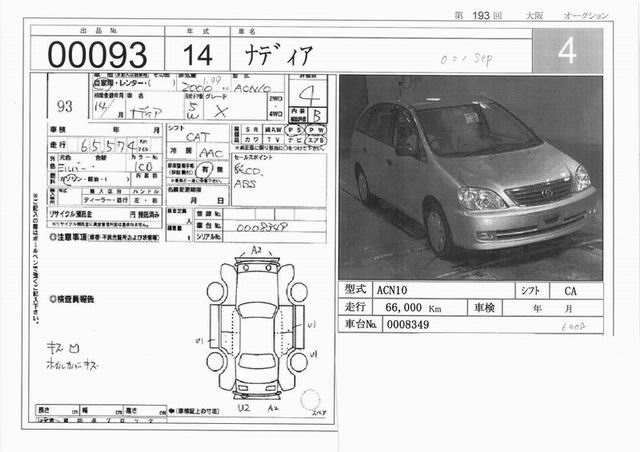Screen dimensions: 640x452
Task: Click the small box number 93
Action: click(65, 107)
